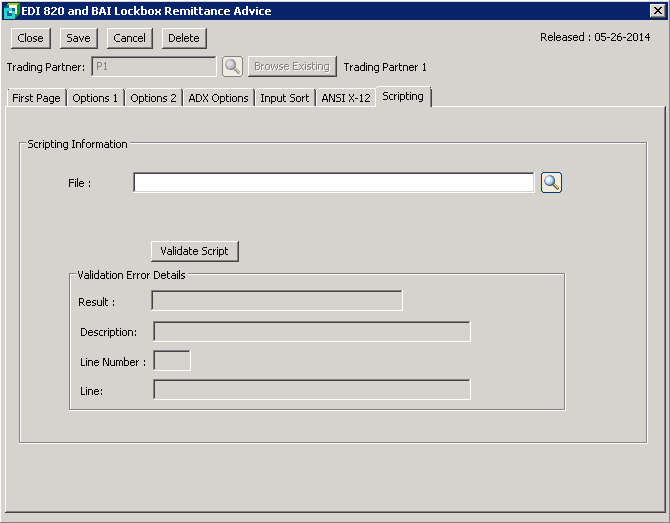This screenshot has width=670, height=523.
Task: Open the Options 1 tab
Action: tap(95, 98)
